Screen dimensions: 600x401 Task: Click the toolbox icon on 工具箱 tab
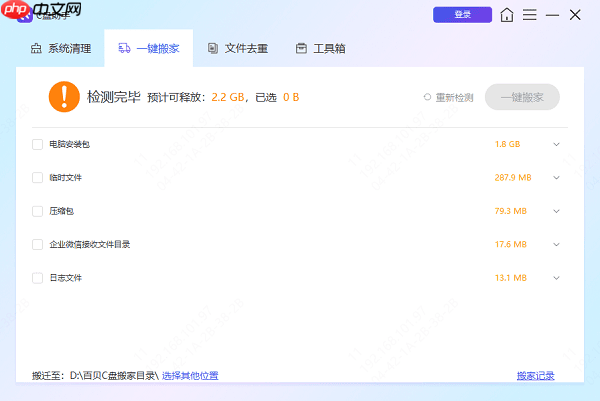(x=301, y=48)
